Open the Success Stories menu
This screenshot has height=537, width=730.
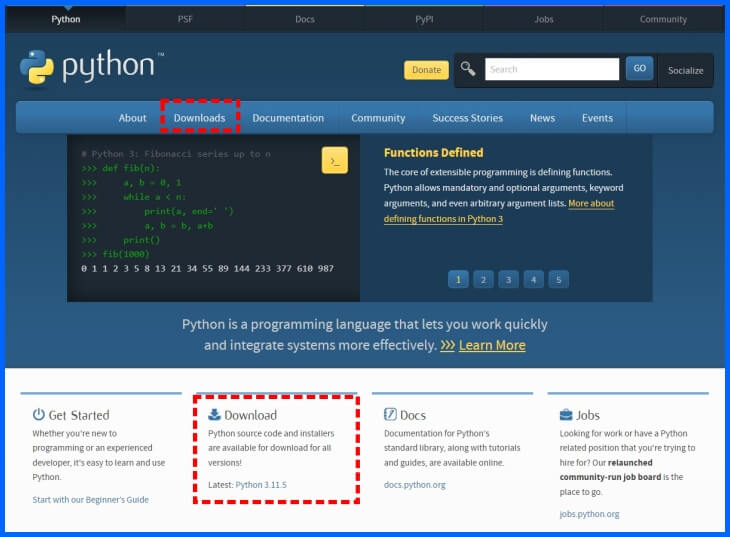467,118
